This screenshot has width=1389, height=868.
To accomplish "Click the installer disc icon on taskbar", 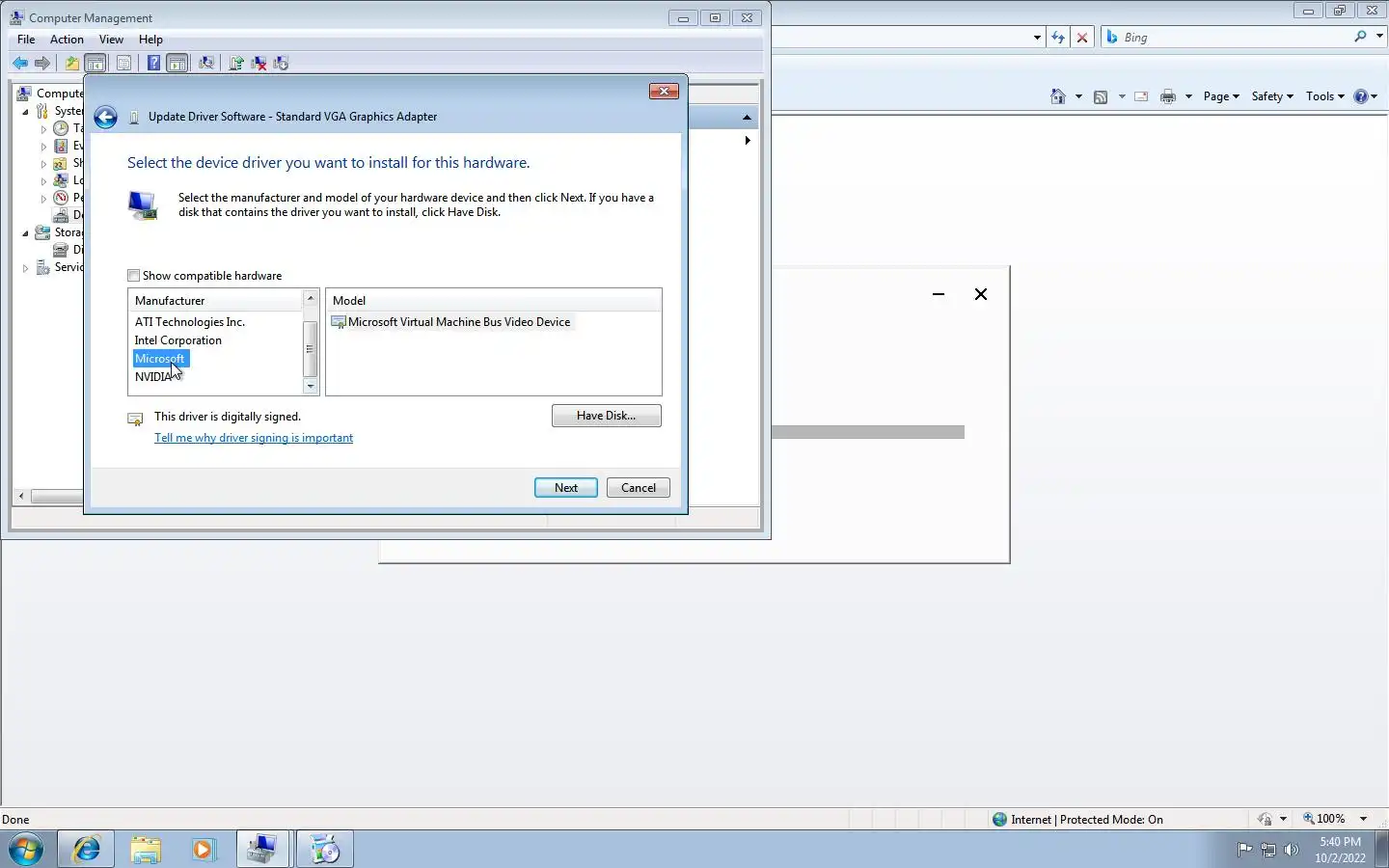I will (324, 850).
